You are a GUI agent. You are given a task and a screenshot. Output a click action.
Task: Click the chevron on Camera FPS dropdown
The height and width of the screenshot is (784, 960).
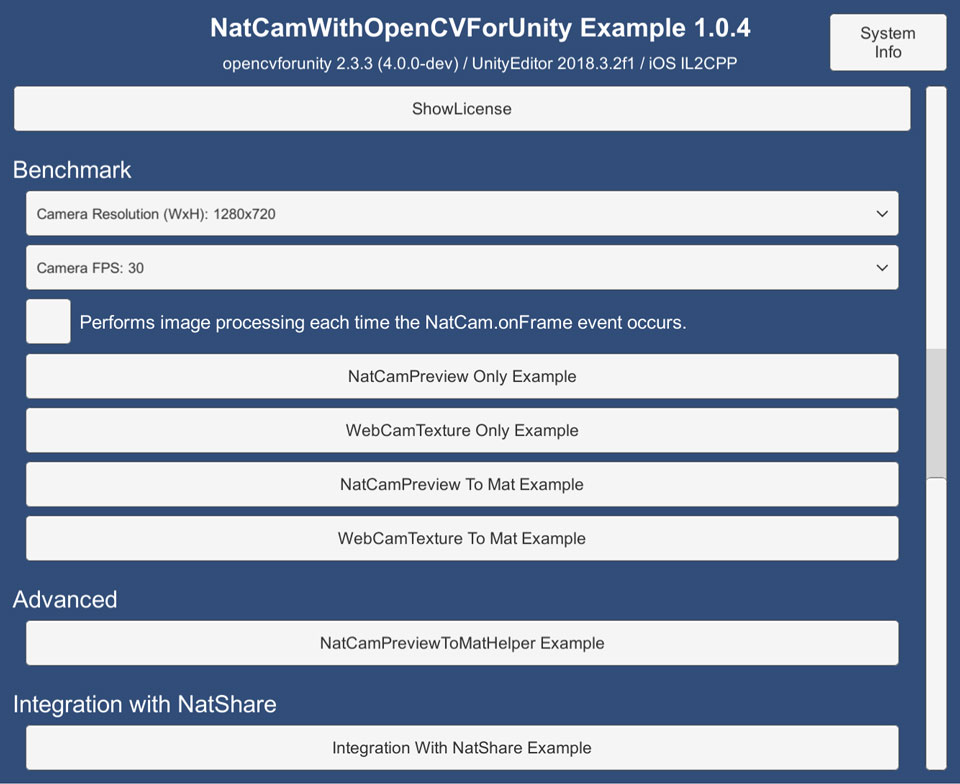pos(882,267)
